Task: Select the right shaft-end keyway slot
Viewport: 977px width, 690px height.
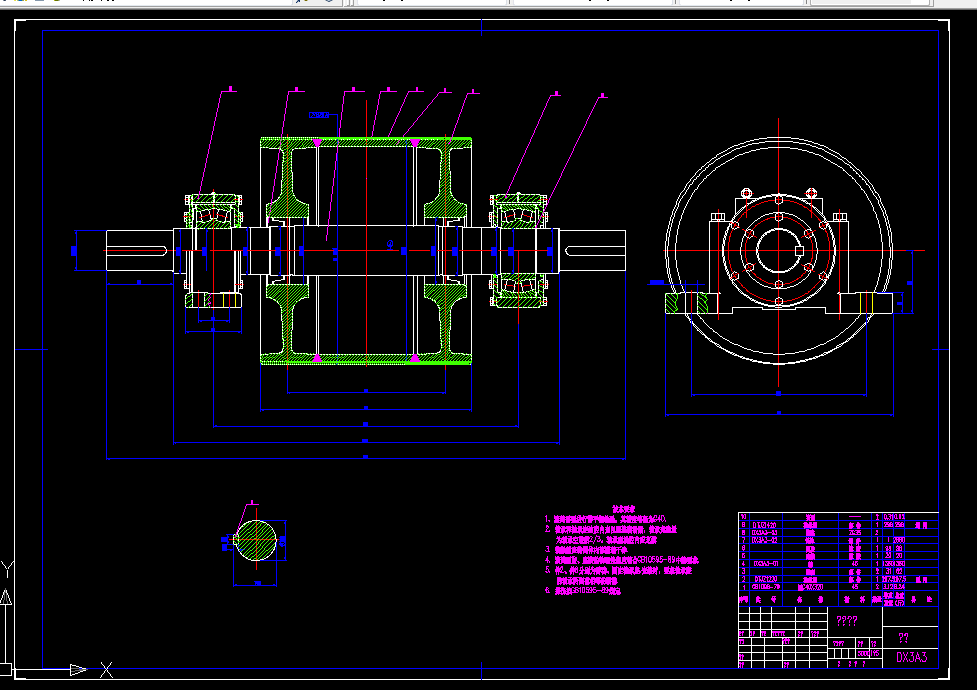Action: 596,251
